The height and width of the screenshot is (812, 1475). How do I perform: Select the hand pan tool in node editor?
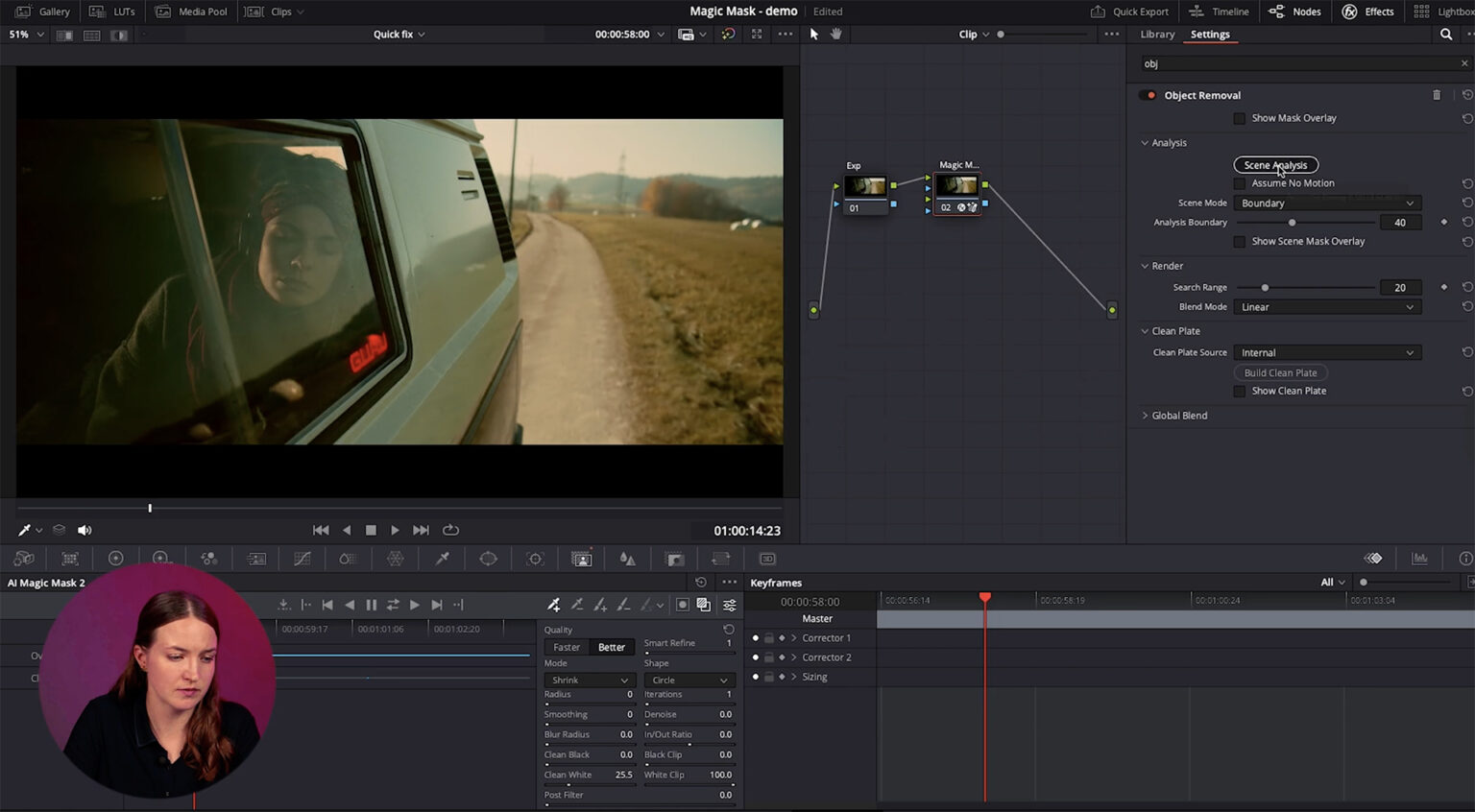[836, 35]
